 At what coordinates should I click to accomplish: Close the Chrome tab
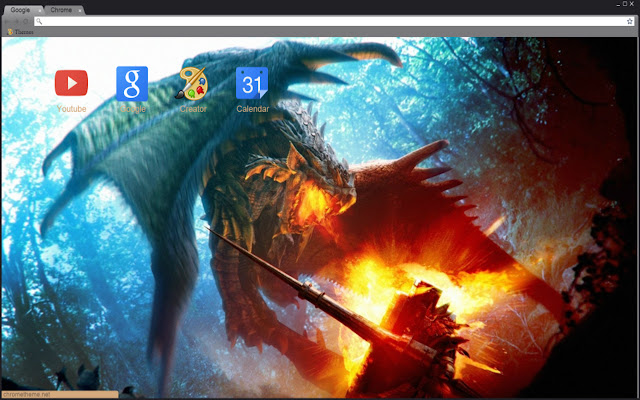(x=80, y=11)
